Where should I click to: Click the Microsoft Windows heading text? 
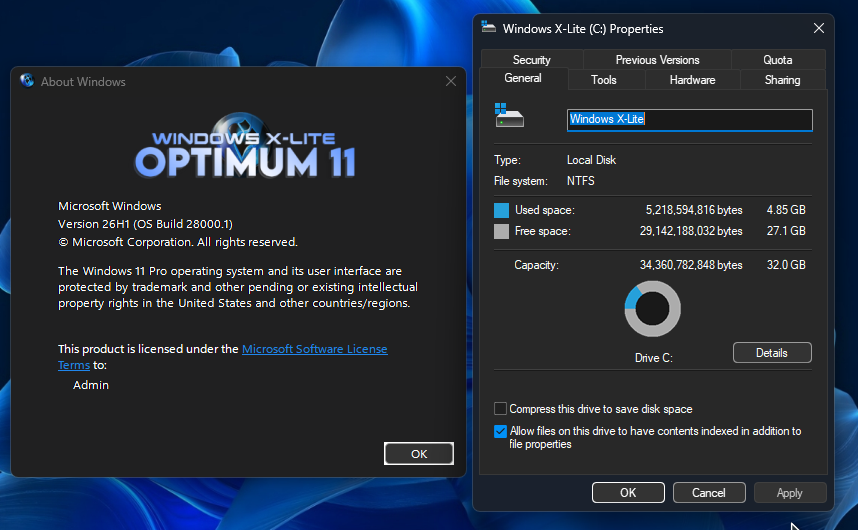[110, 206]
